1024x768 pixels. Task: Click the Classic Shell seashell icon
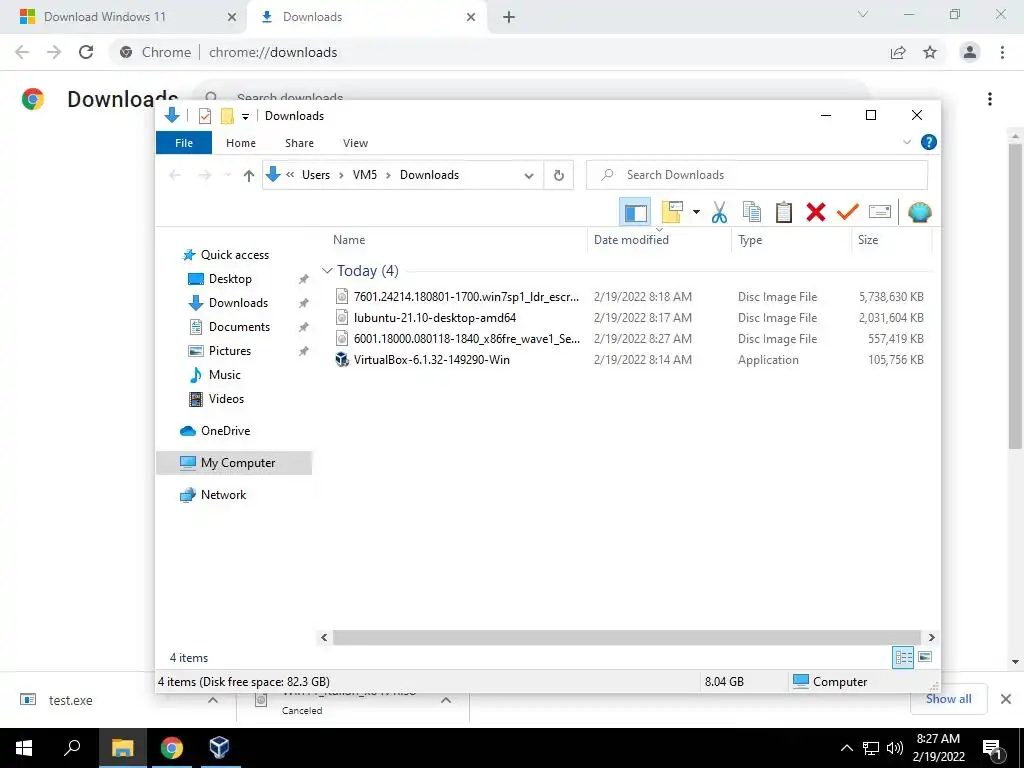(x=920, y=212)
